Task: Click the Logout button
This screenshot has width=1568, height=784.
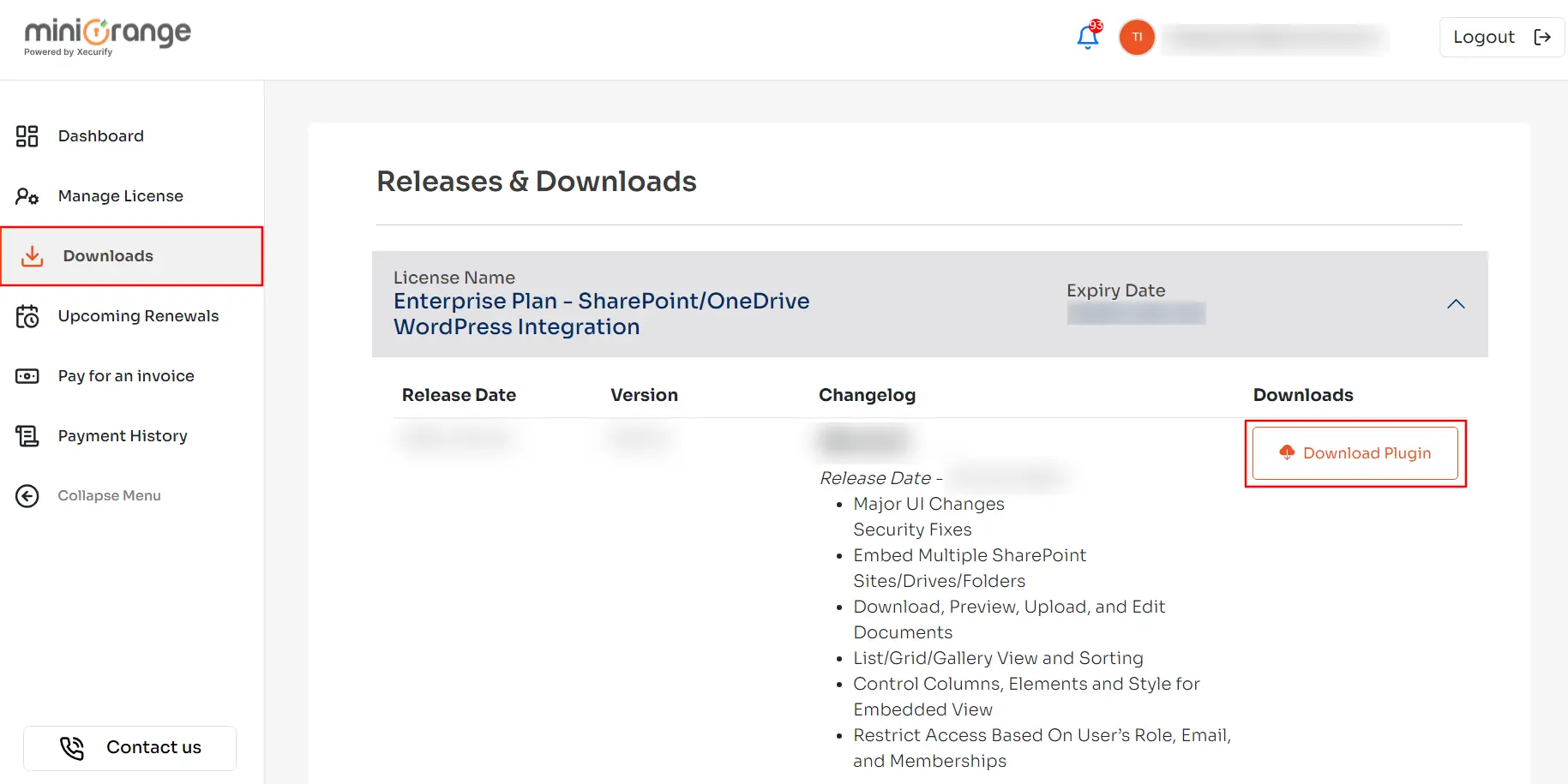Action: 1502,37
